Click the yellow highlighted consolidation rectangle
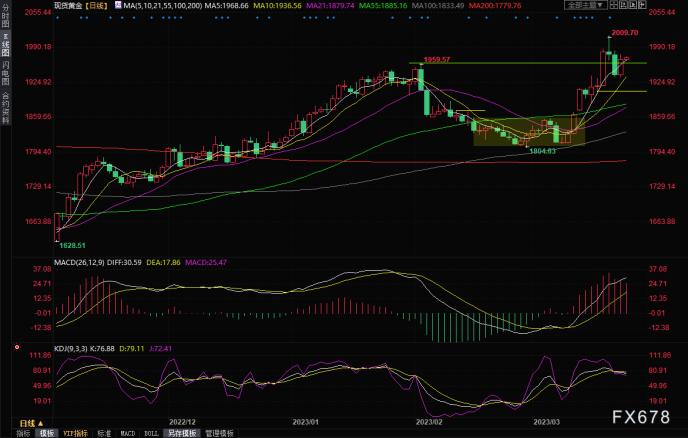Viewport: 688px width, 438px height. point(529,131)
